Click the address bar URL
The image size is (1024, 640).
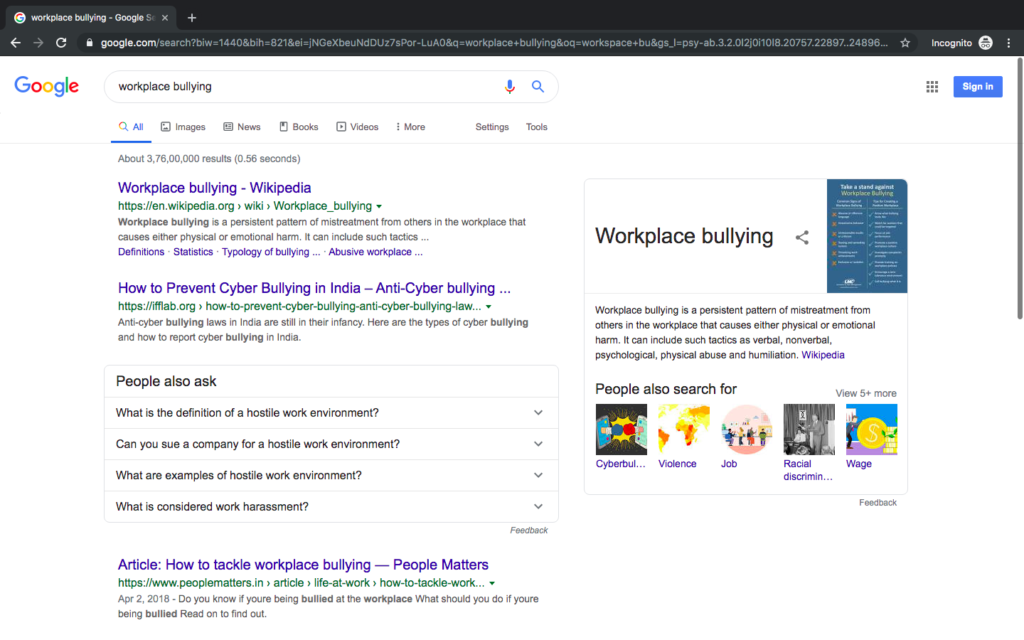(x=494, y=43)
